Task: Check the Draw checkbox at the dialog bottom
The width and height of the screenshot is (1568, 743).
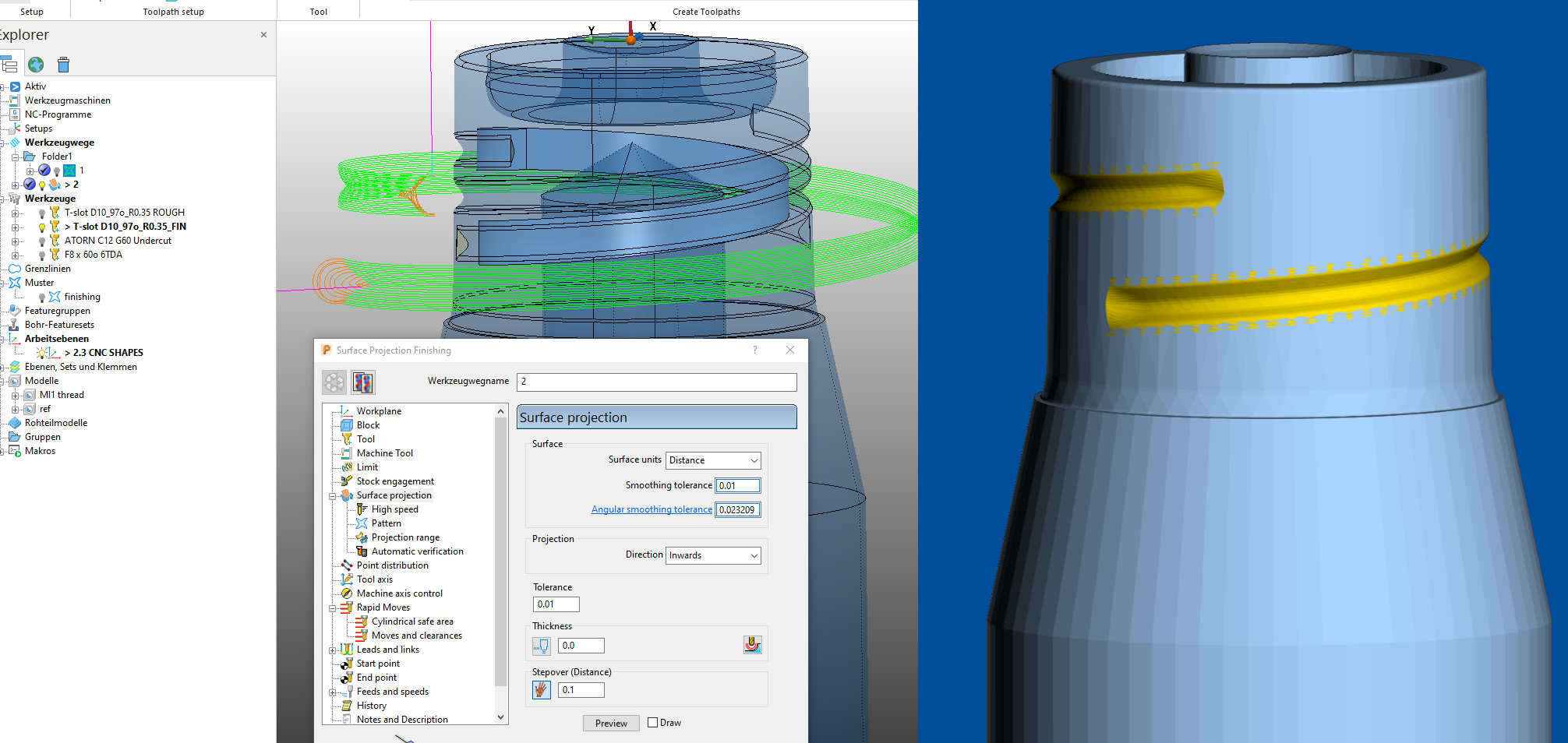Action: coord(652,723)
